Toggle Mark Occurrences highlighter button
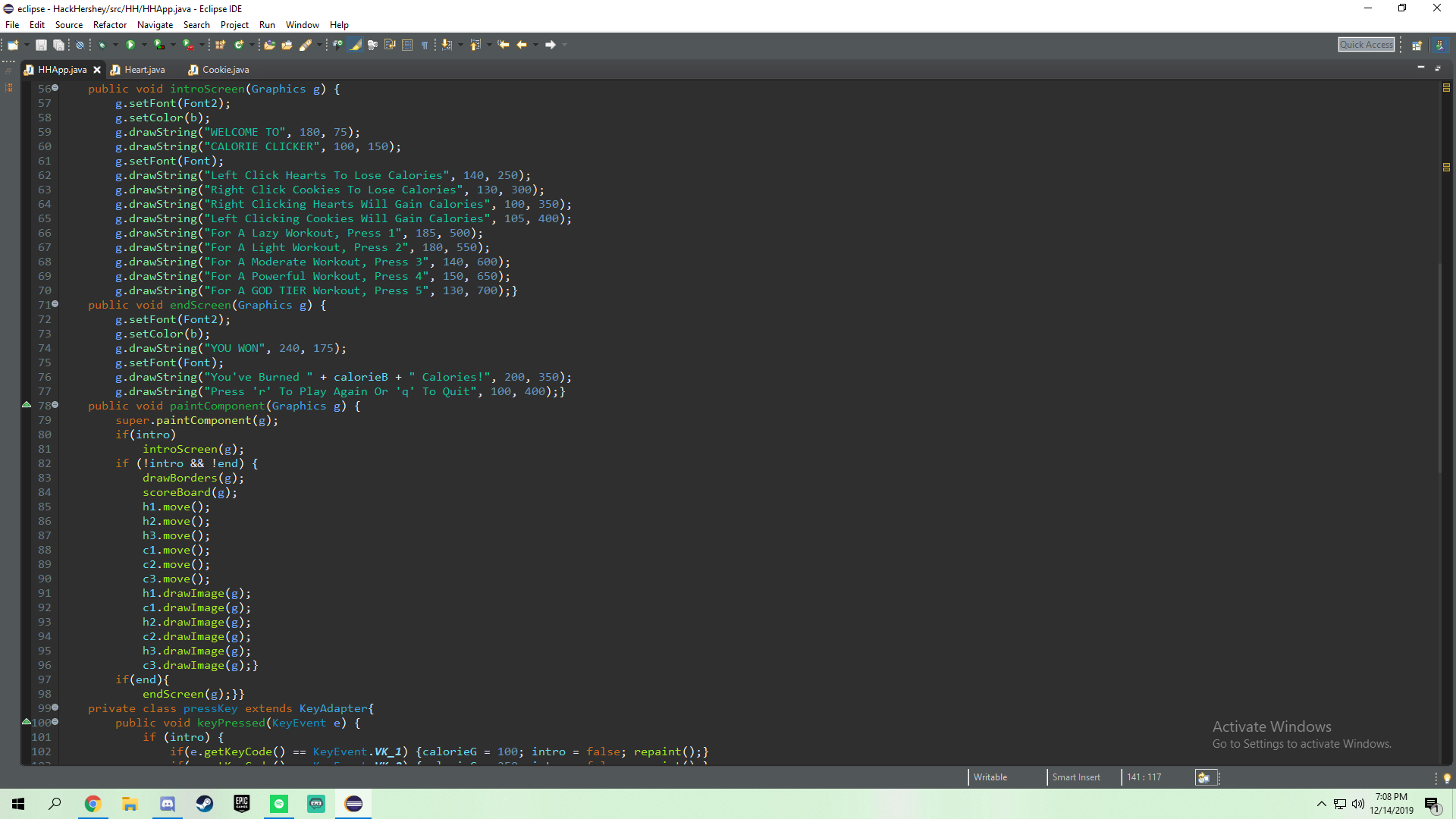1456x819 pixels. [x=355, y=45]
